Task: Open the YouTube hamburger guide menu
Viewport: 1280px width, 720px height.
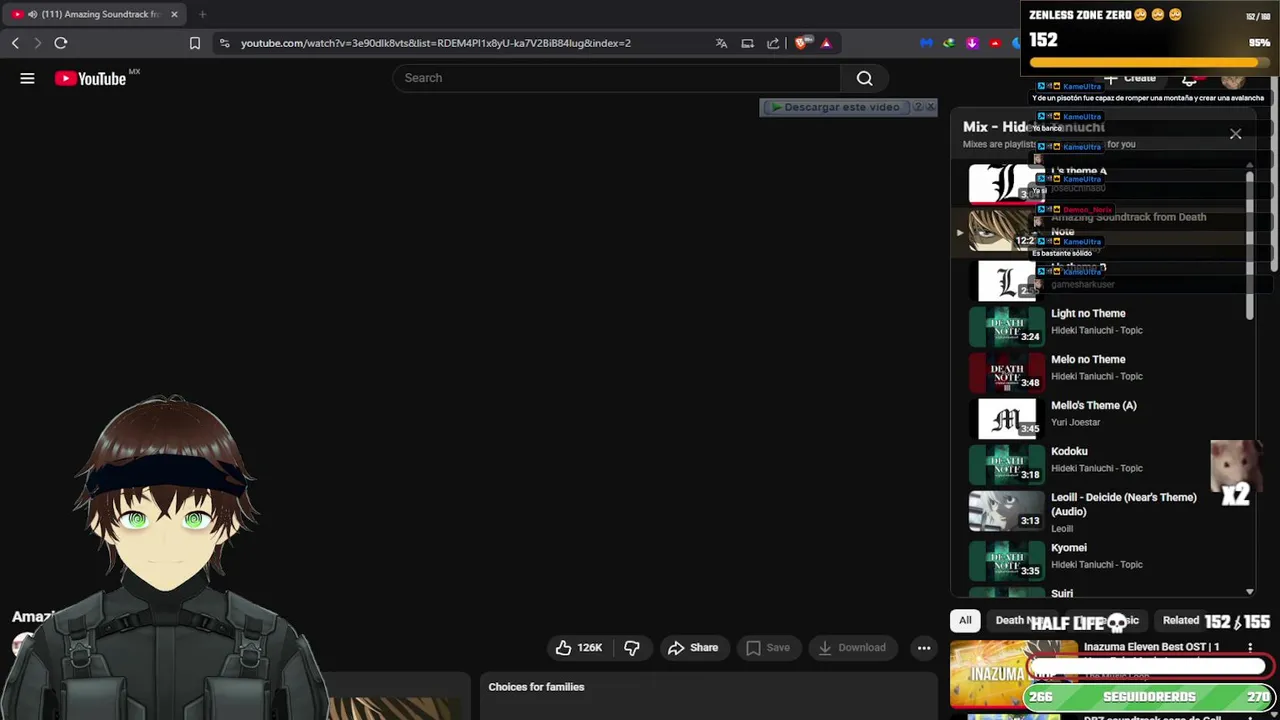Action: (27, 78)
